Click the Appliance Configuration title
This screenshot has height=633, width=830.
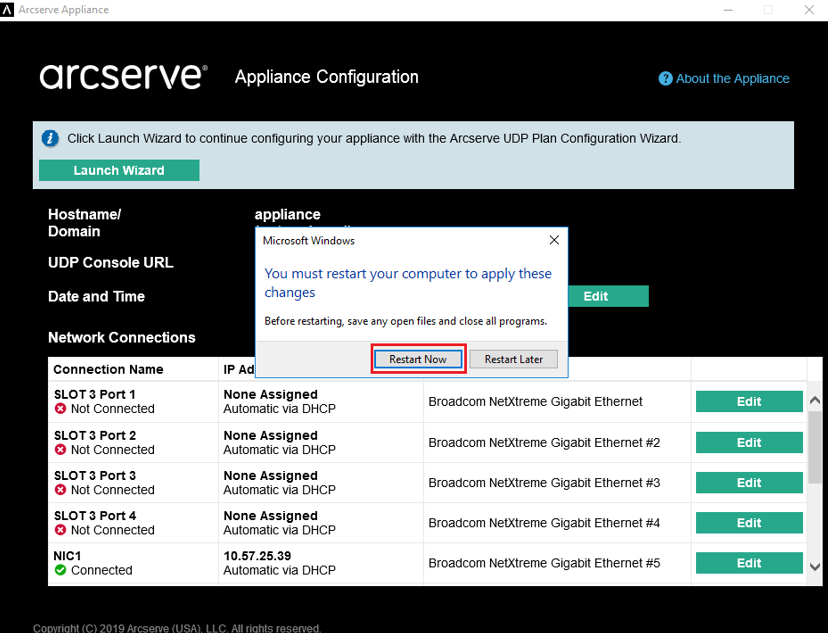pos(327,77)
